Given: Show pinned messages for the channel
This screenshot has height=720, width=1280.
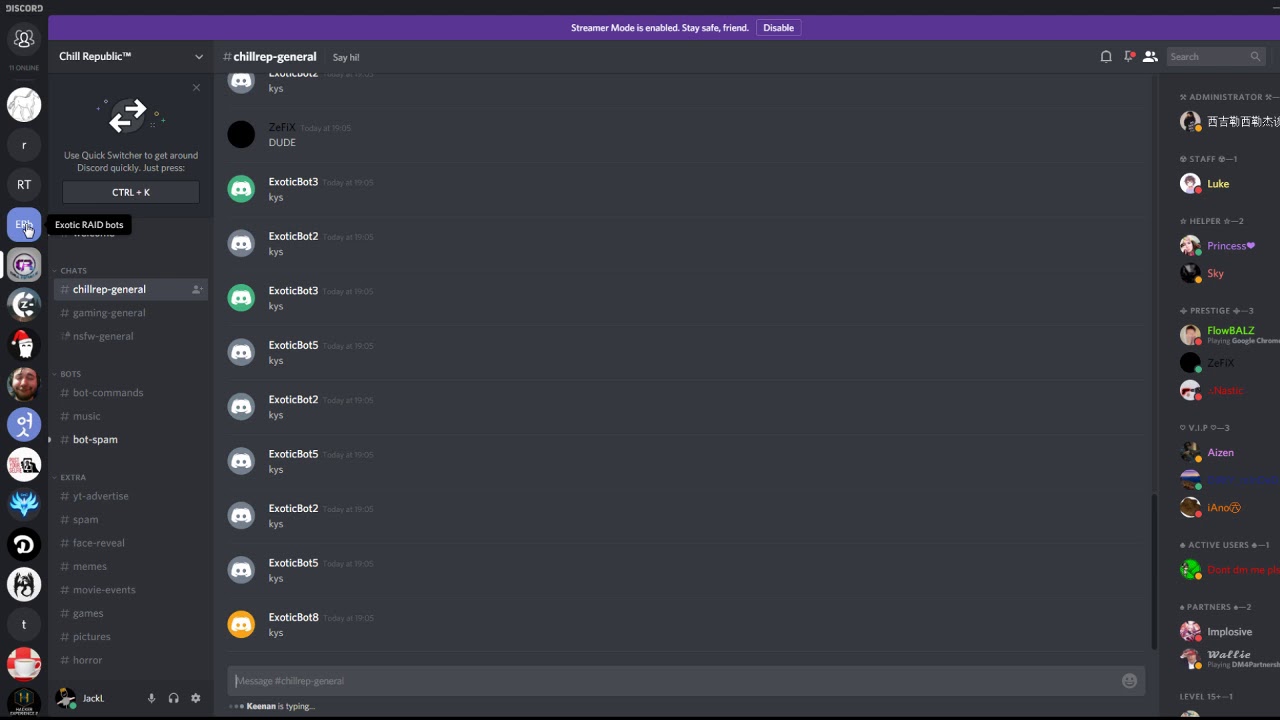Looking at the screenshot, I should (1128, 57).
